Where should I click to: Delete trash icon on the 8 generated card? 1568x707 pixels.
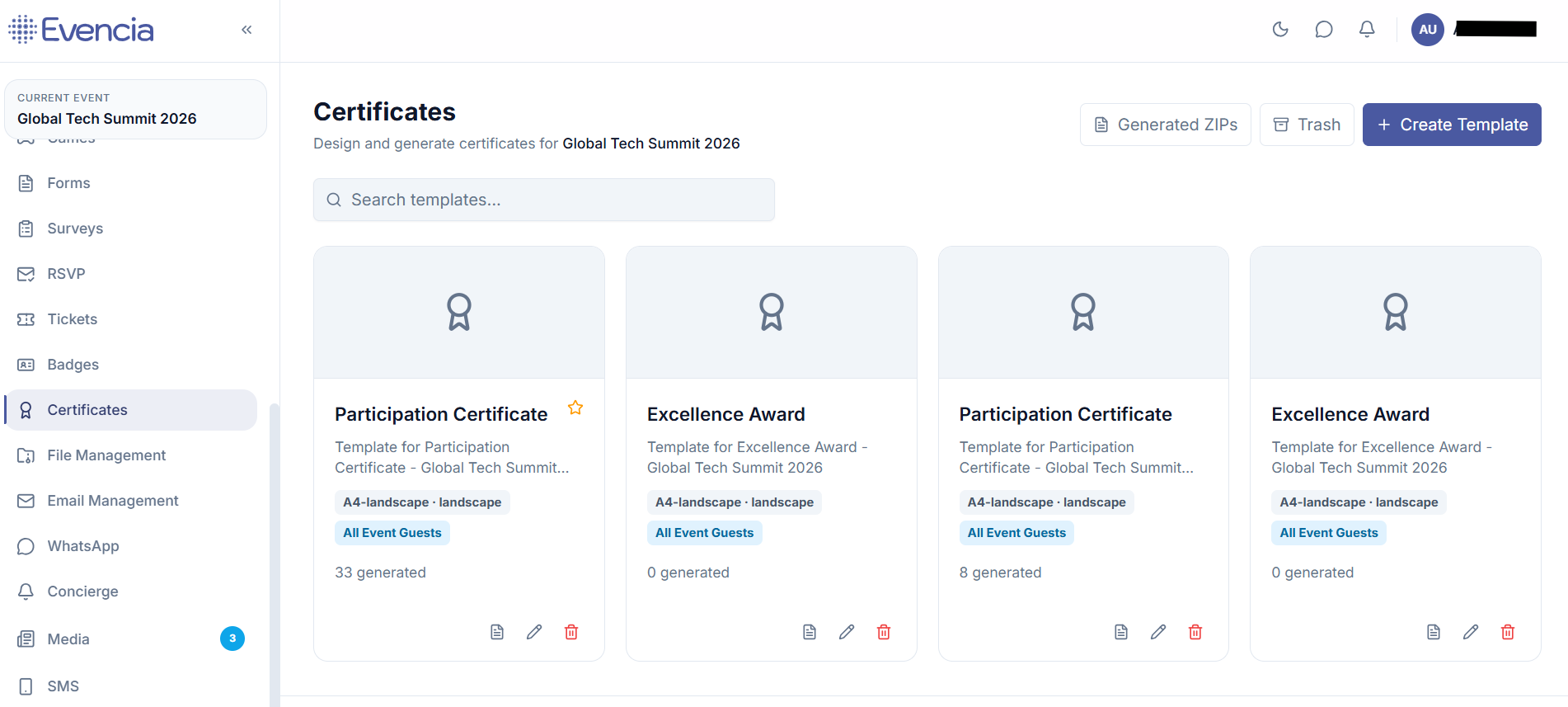[1195, 632]
